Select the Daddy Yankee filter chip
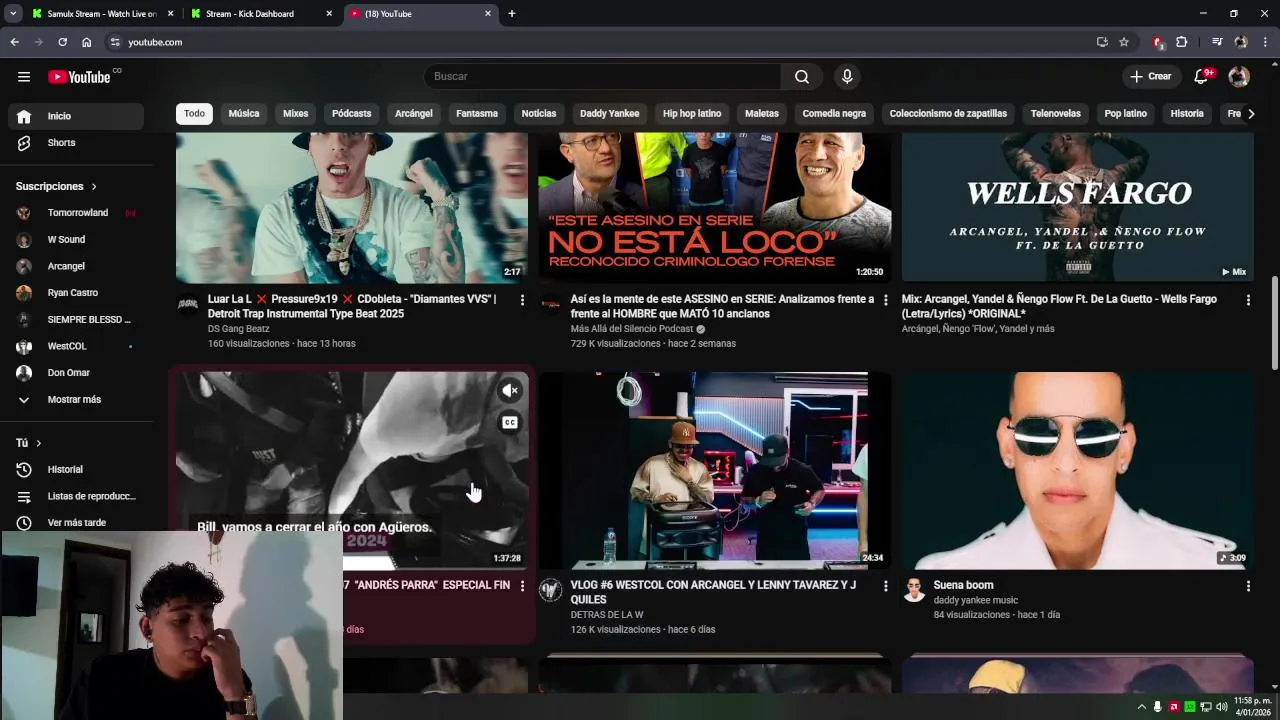Viewport: 1280px width, 720px height. (609, 114)
